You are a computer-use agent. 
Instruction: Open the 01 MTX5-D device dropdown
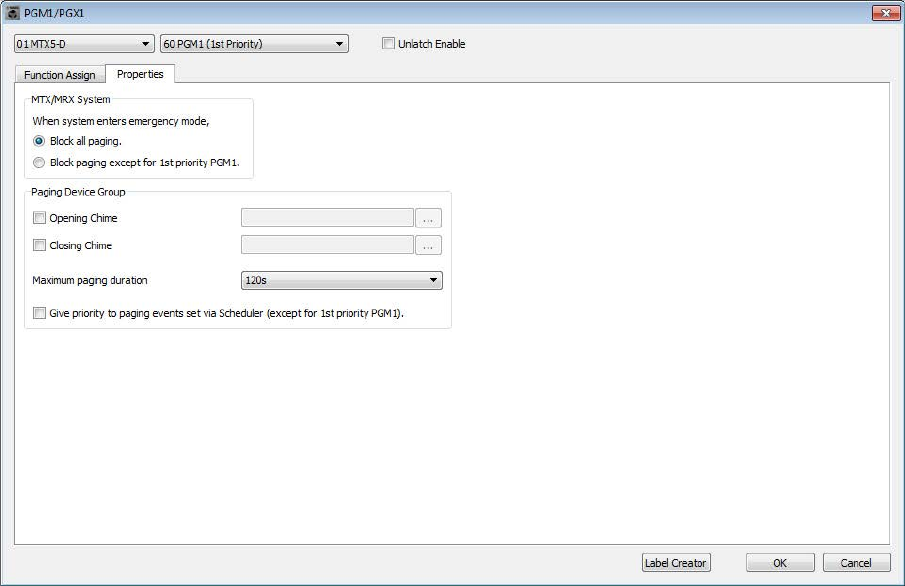click(x=84, y=44)
